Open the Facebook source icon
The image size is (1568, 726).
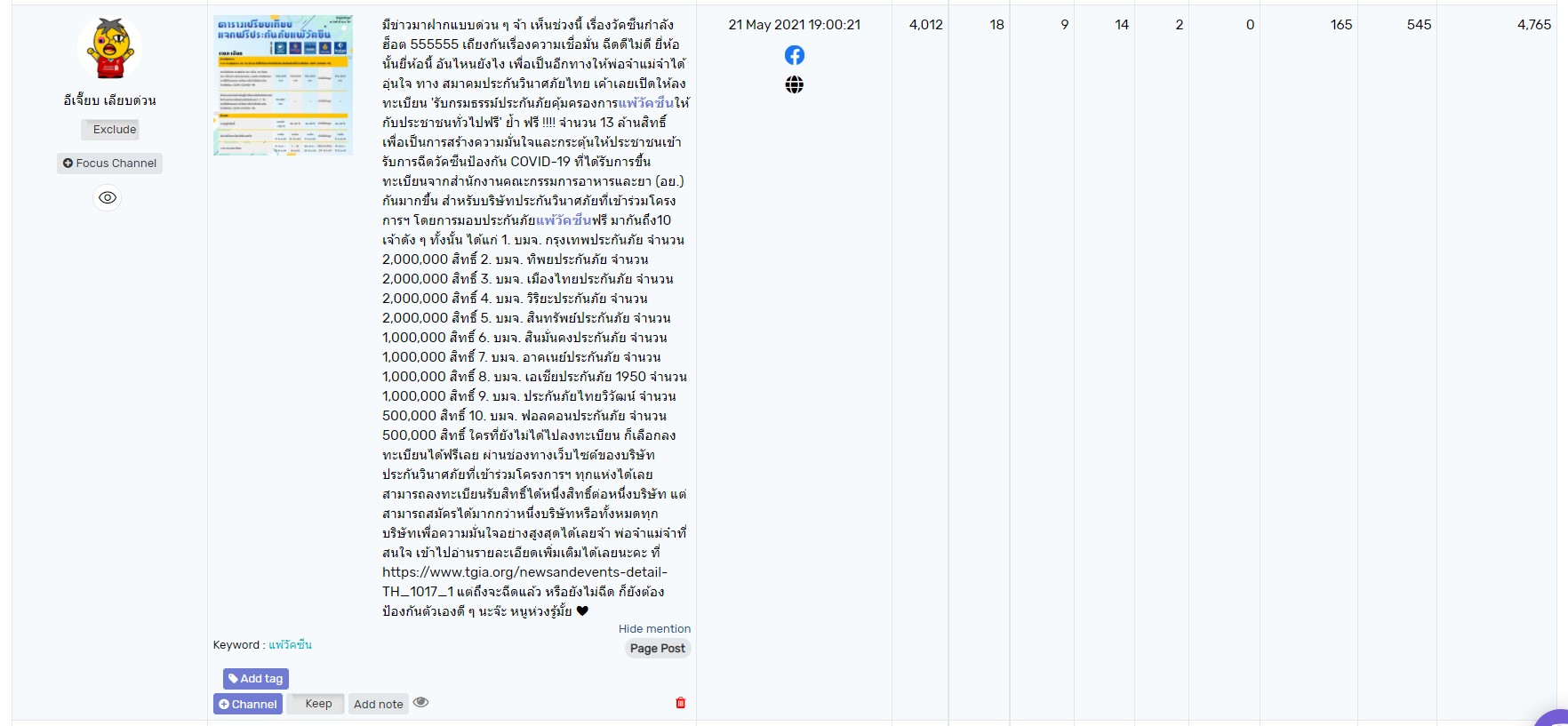(x=794, y=55)
